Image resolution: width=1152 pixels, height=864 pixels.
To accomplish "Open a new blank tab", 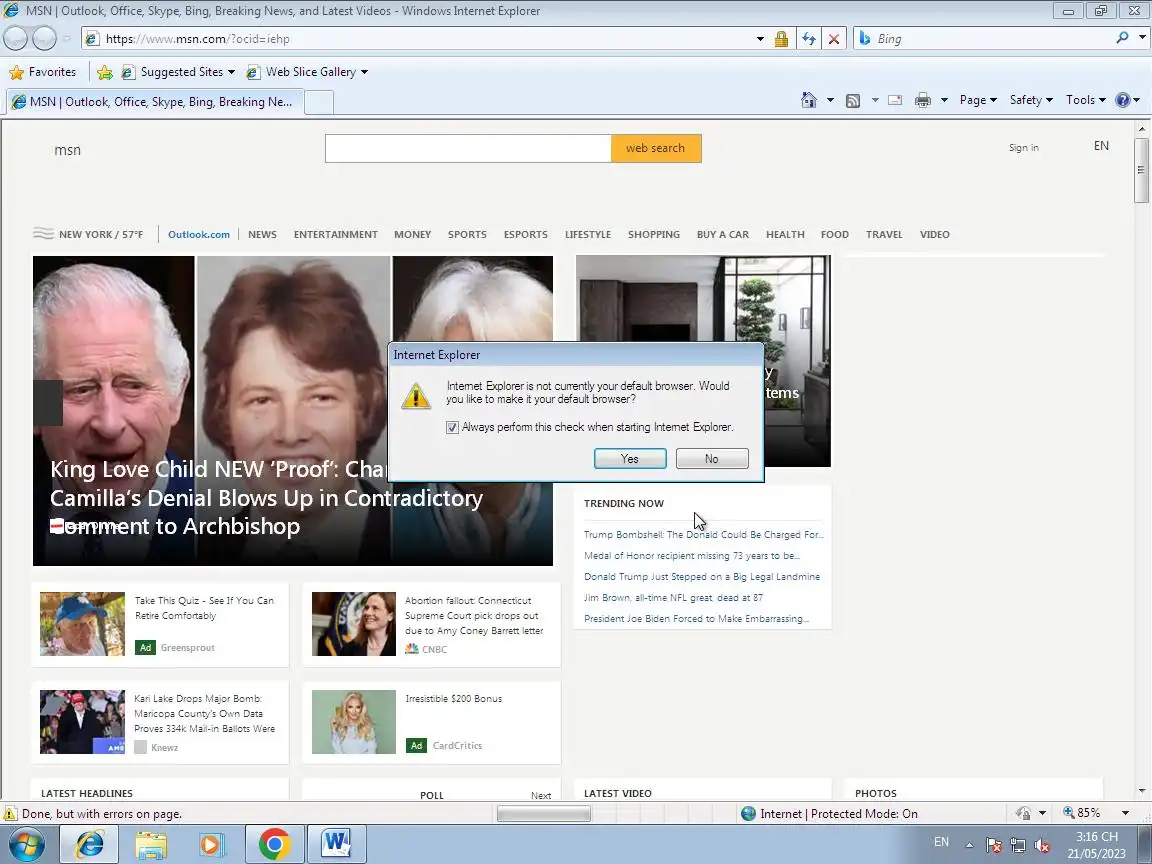I will coord(319,103).
